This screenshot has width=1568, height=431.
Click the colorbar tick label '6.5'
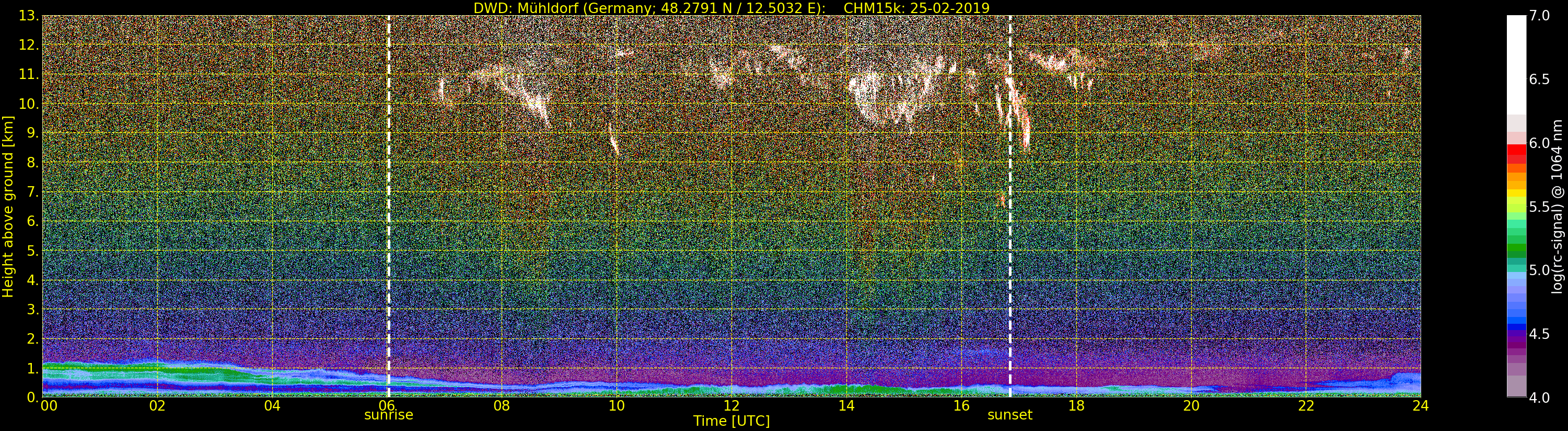tap(1539, 80)
